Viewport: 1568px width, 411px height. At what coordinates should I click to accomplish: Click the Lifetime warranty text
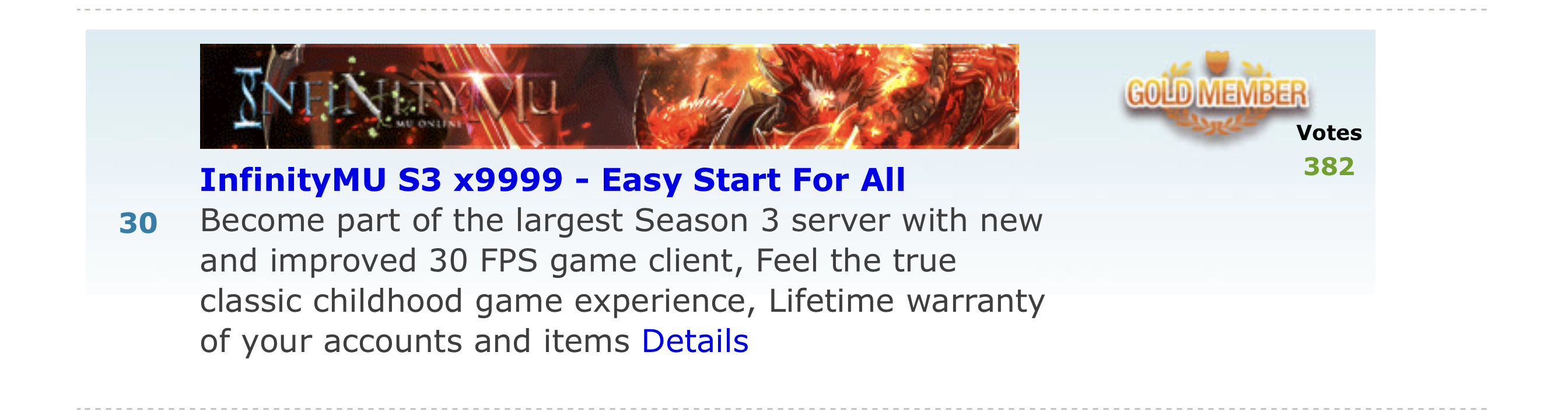907,301
